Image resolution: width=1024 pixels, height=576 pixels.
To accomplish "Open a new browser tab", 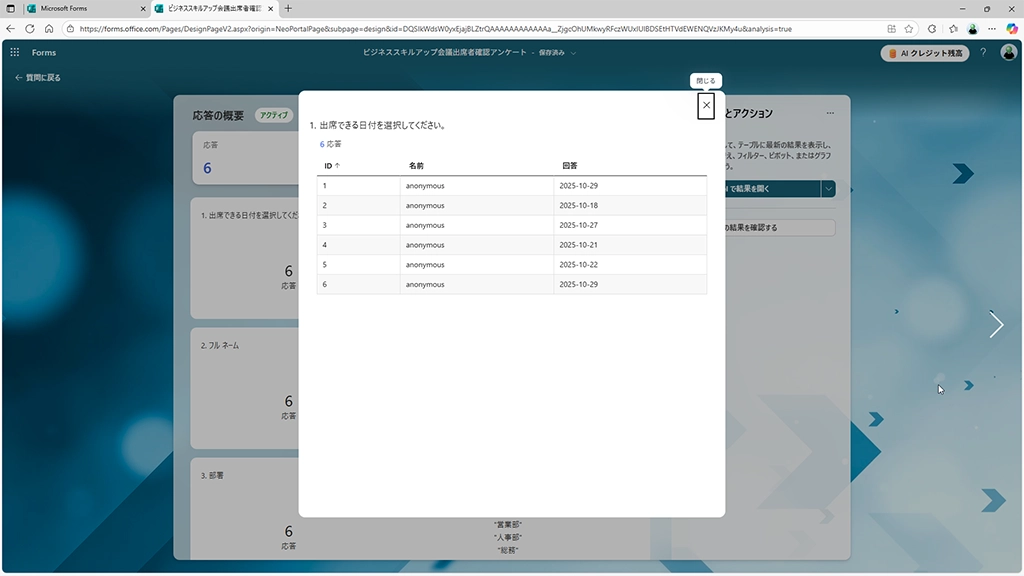I will (x=289, y=8).
